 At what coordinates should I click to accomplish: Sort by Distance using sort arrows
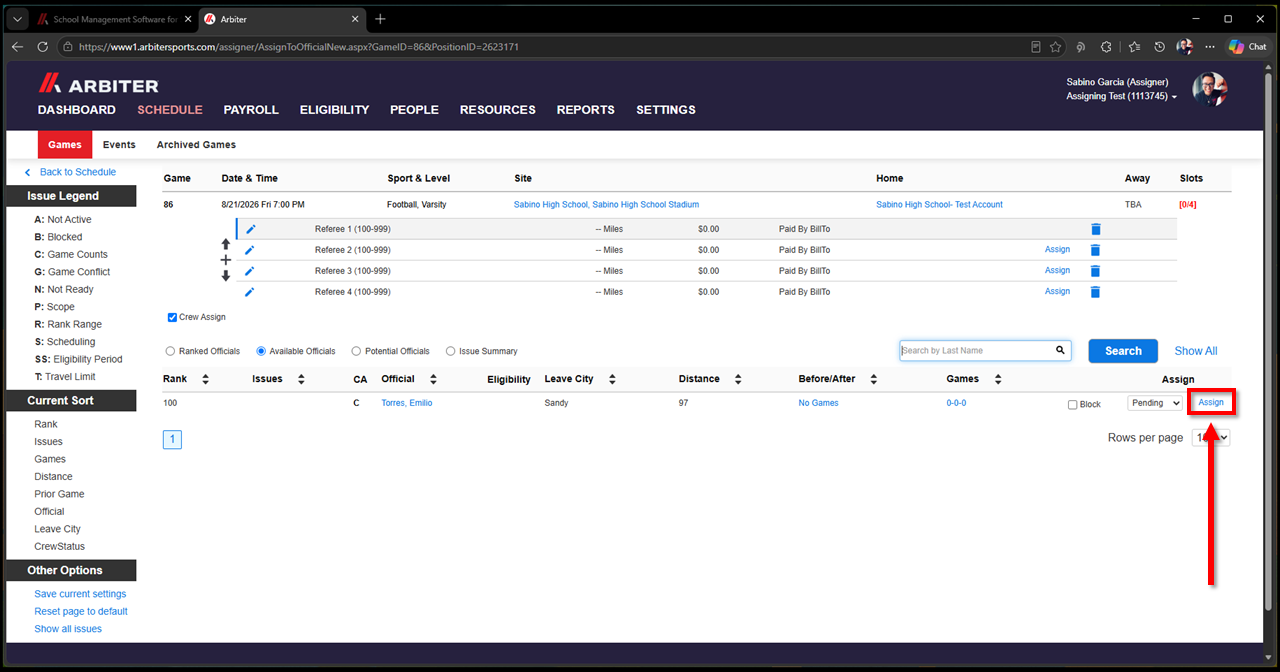[737, 379]
